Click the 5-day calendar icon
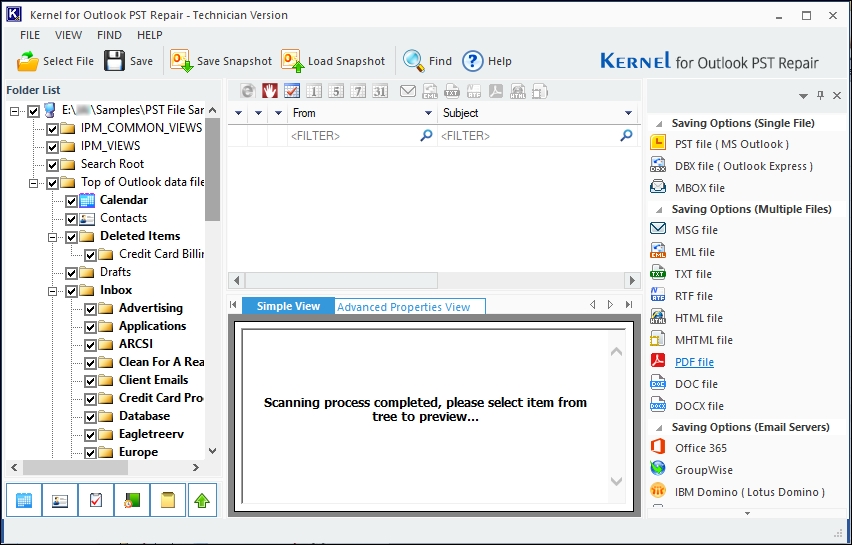 pos(336,91)
